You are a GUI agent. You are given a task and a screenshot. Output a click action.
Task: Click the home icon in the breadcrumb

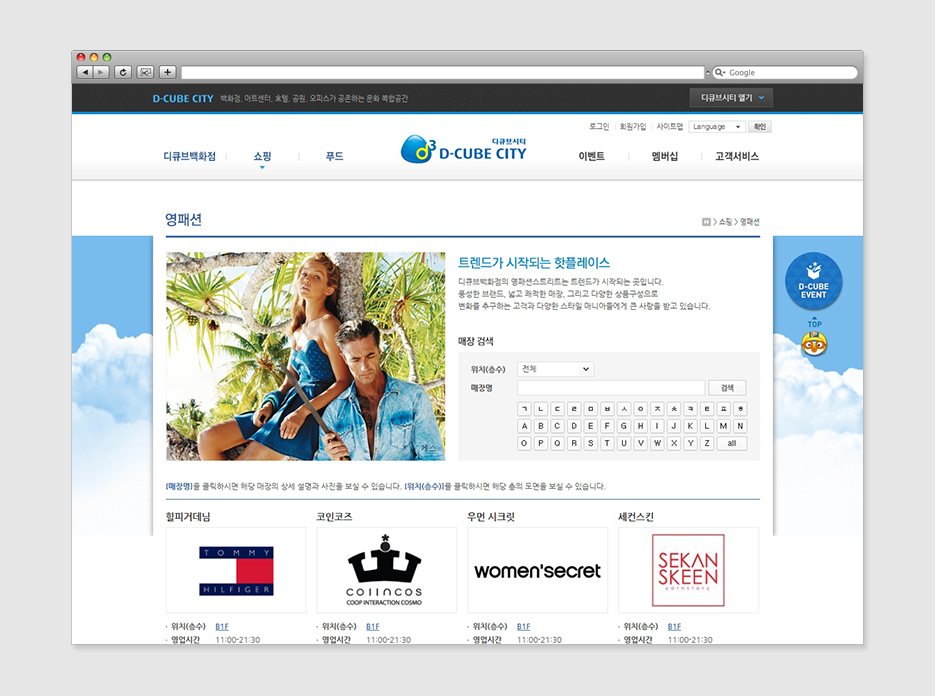(x=706, y=222)
